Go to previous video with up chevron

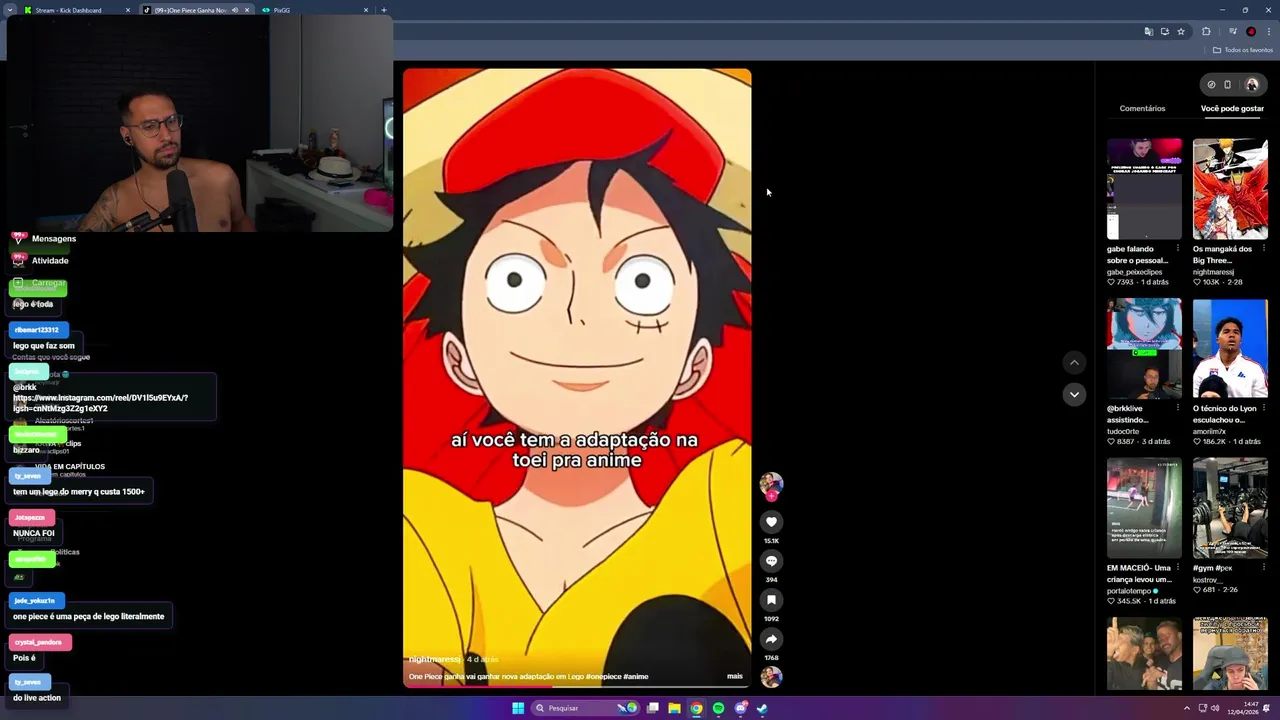click(x=1074, y=363)
